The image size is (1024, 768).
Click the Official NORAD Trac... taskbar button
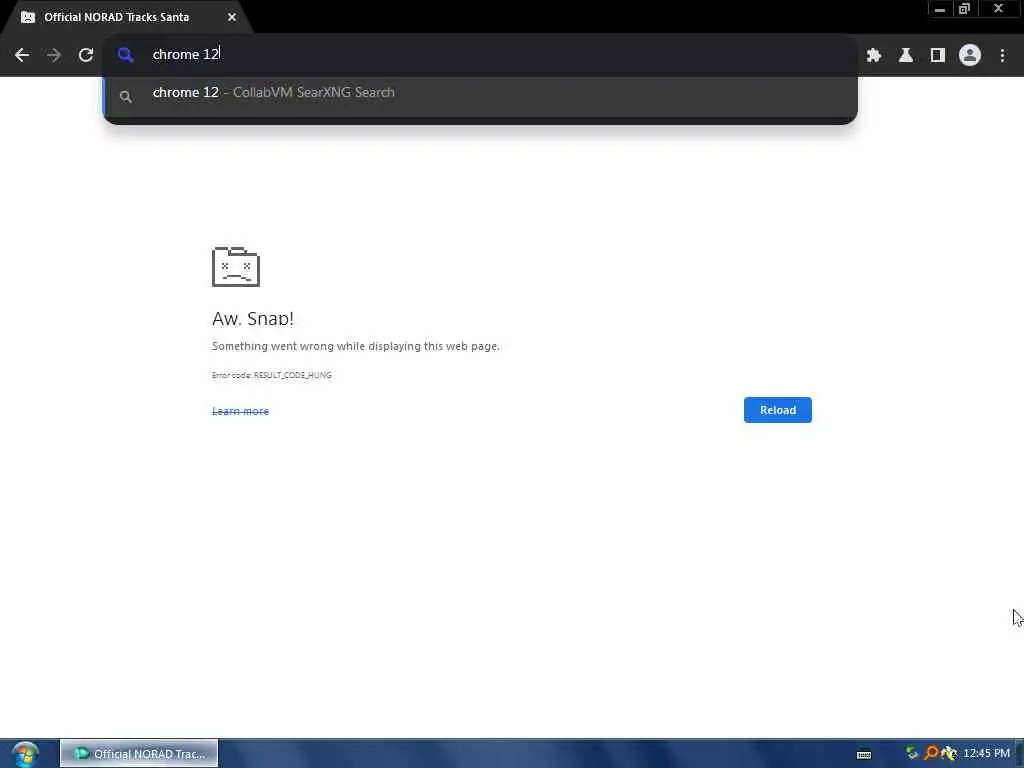pyautogui.click(x=139, y=754)
